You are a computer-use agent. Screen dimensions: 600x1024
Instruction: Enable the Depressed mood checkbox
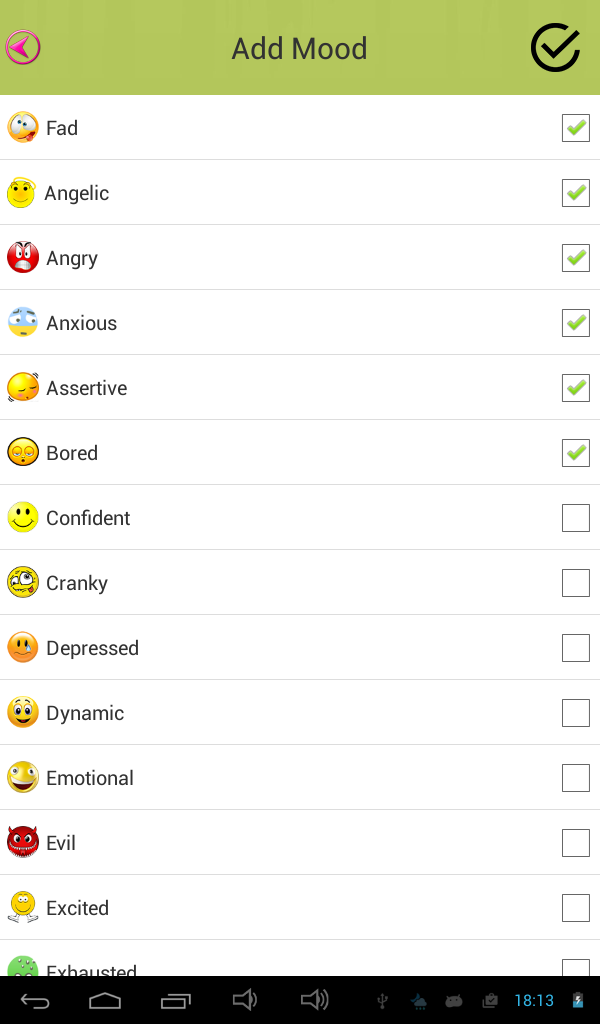[575, 648]
